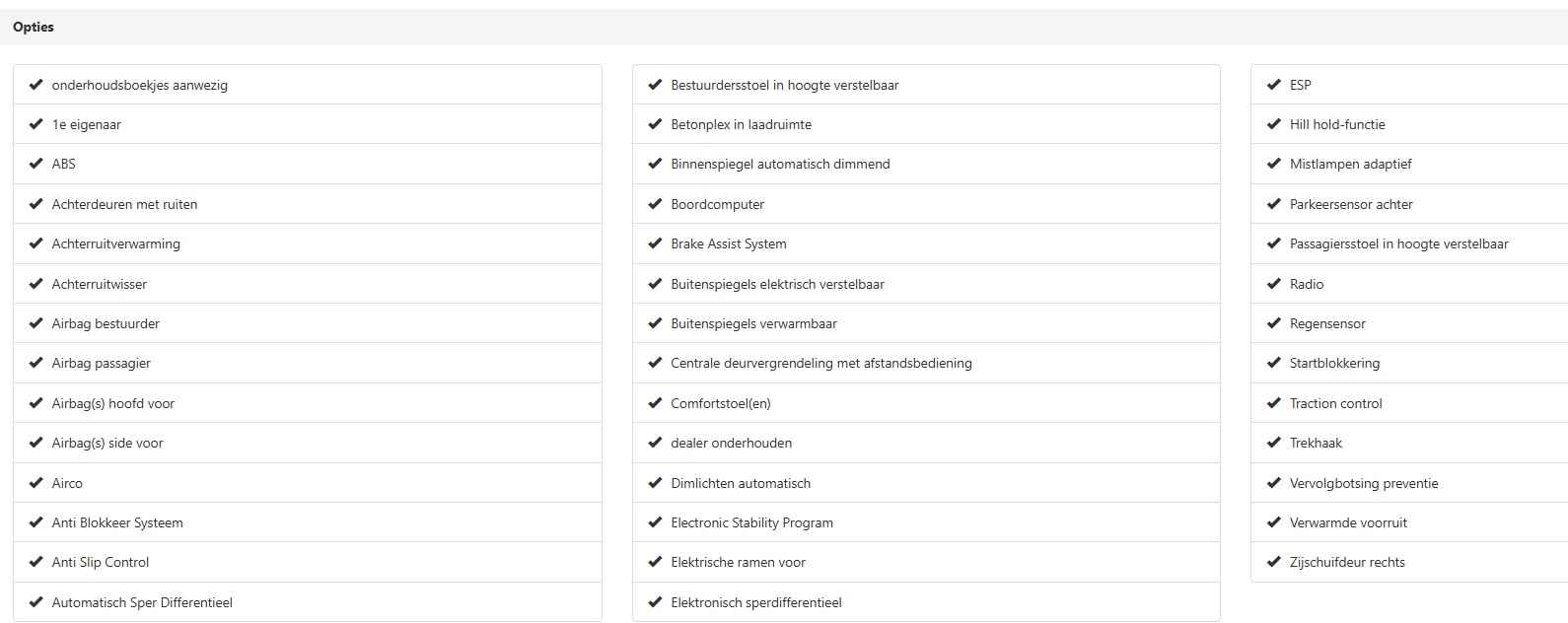The image size is (1568, 623).
Task: Click the checkmark beside ESP
Action: pos(1274,85)
